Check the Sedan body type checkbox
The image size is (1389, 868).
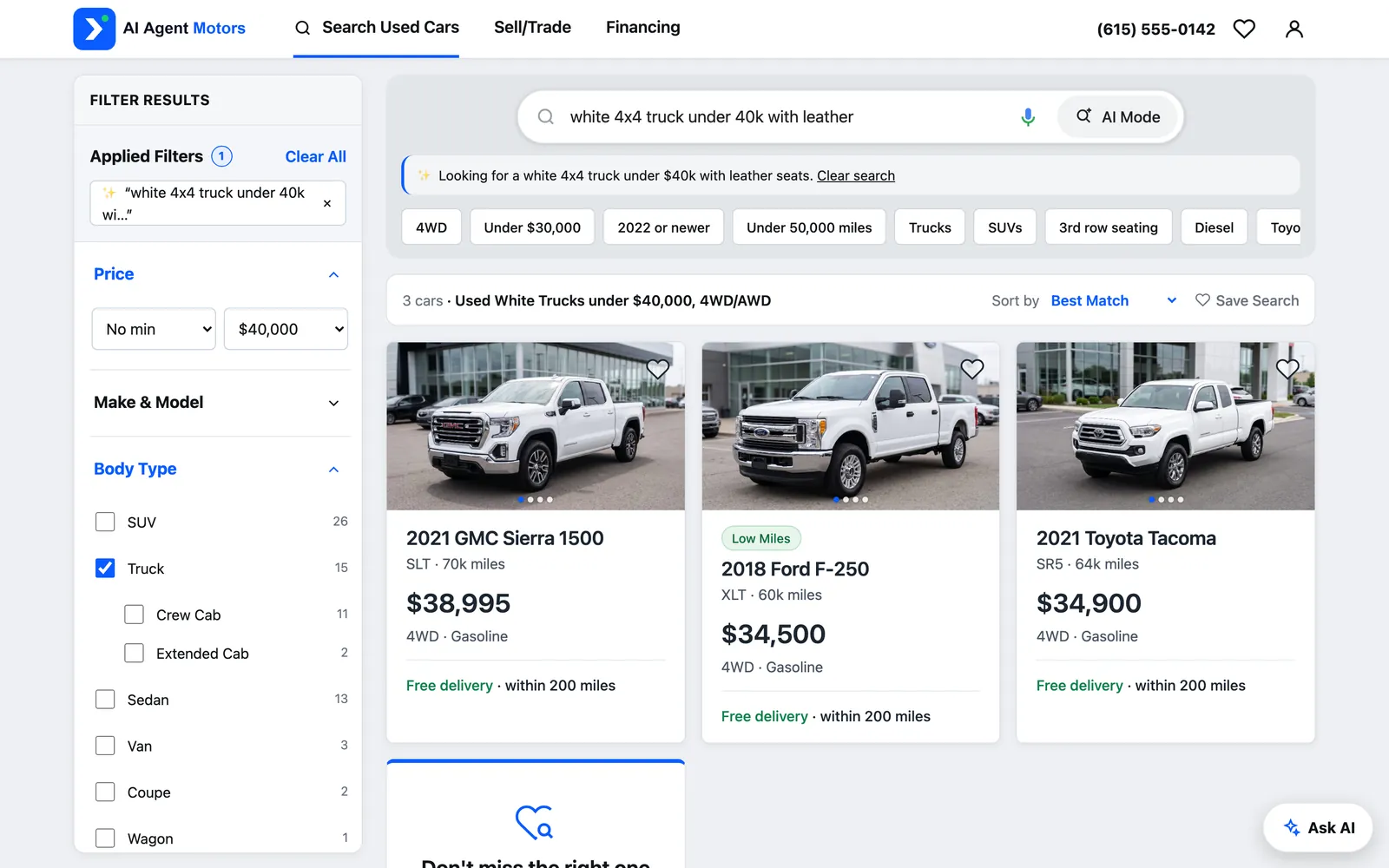click(105, 700)
